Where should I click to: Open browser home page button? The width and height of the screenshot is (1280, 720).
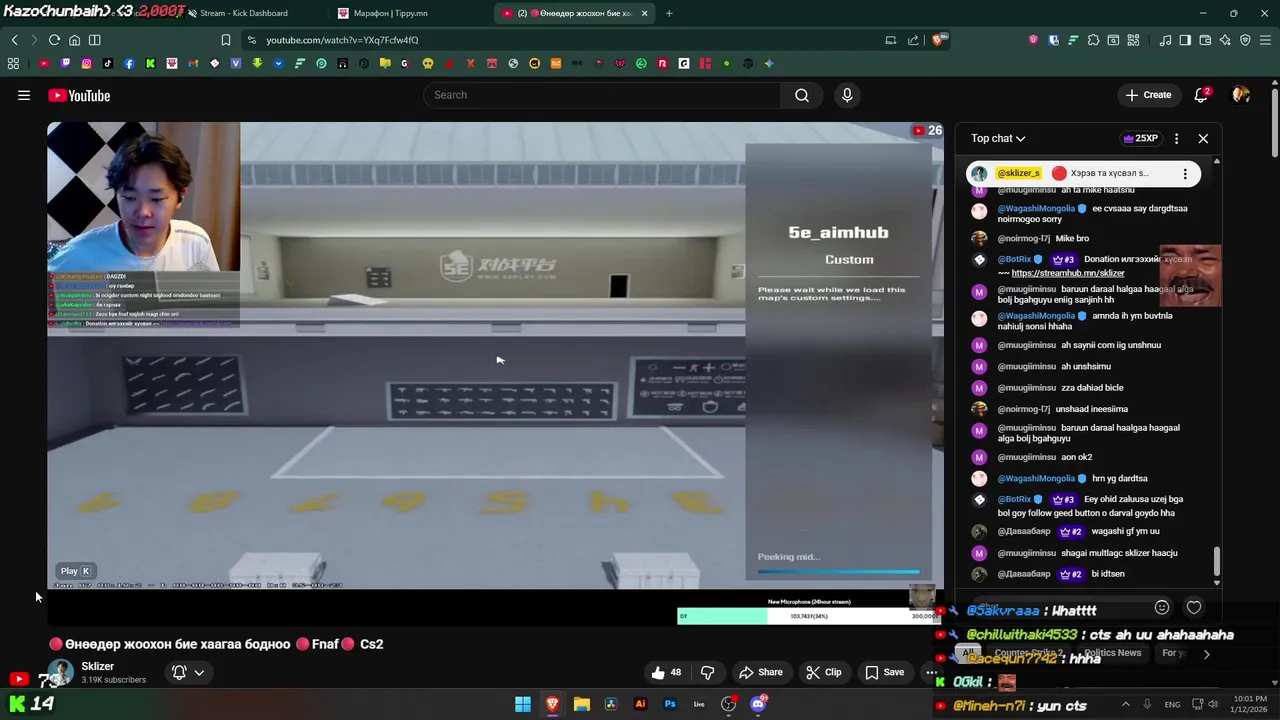[74, 40]
